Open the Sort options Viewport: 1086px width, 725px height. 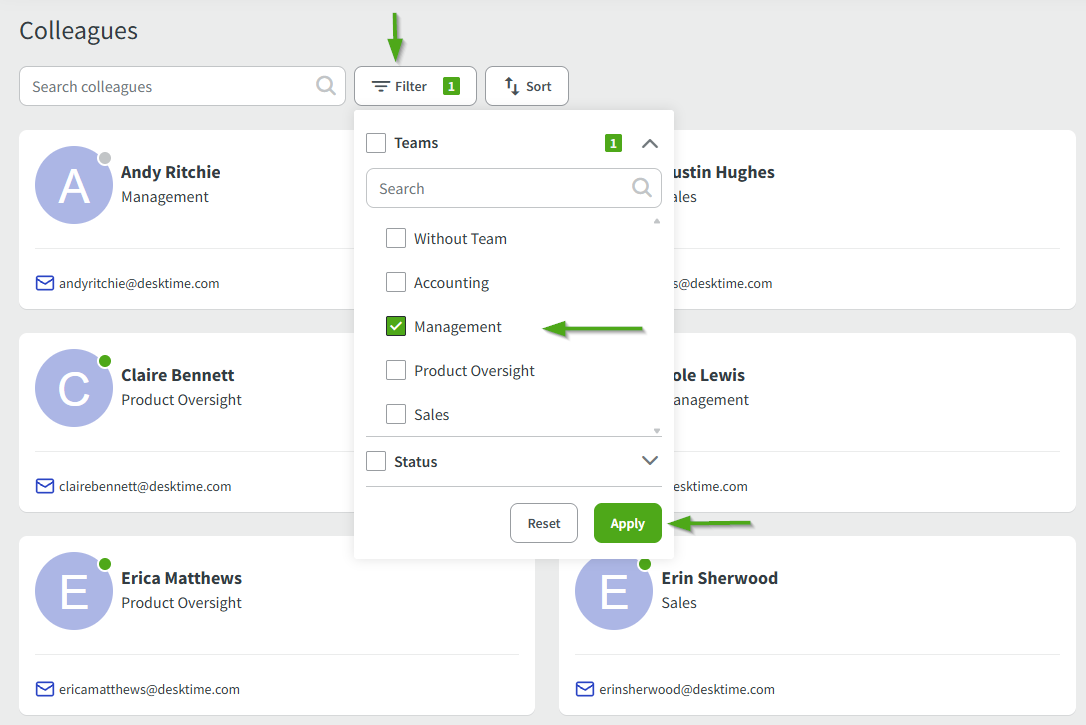tap(527, 86)
